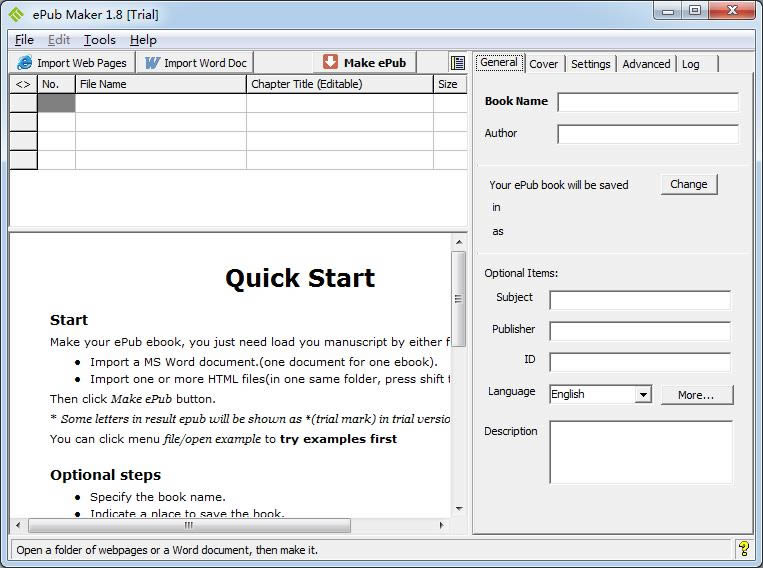Click the Chapter Title (Editable) column header

pos(340,84)
